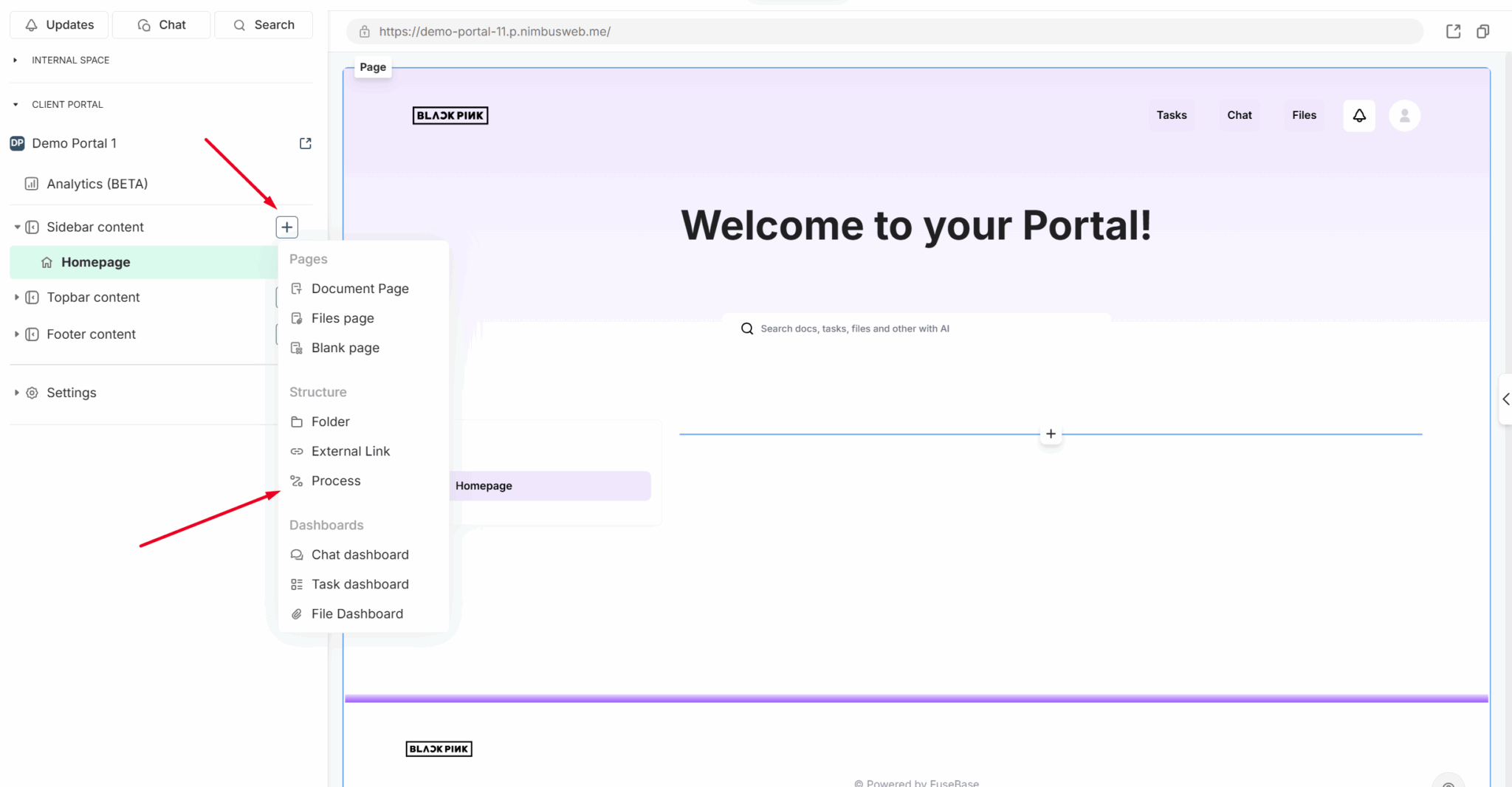Viewport: 1512px width, 787px height.
Task: Open the Chat dashboard from the menu
Action: (x=360, y=554)
